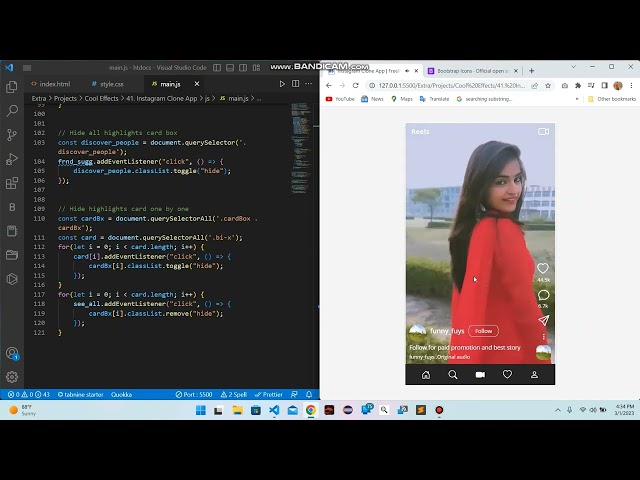
Task: Open the Chrome three-dot menu
Action: coord(631,85)
